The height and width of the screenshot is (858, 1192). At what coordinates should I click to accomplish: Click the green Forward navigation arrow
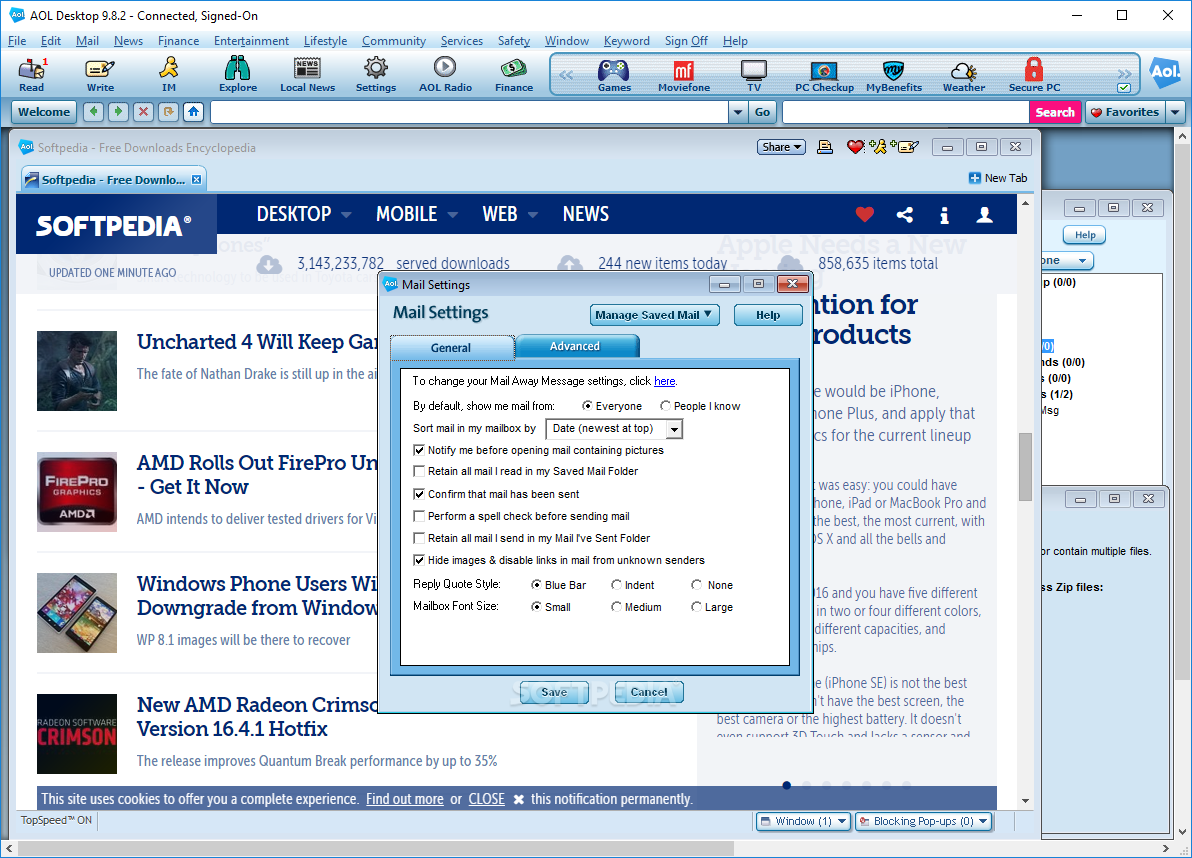click(118, 112)
